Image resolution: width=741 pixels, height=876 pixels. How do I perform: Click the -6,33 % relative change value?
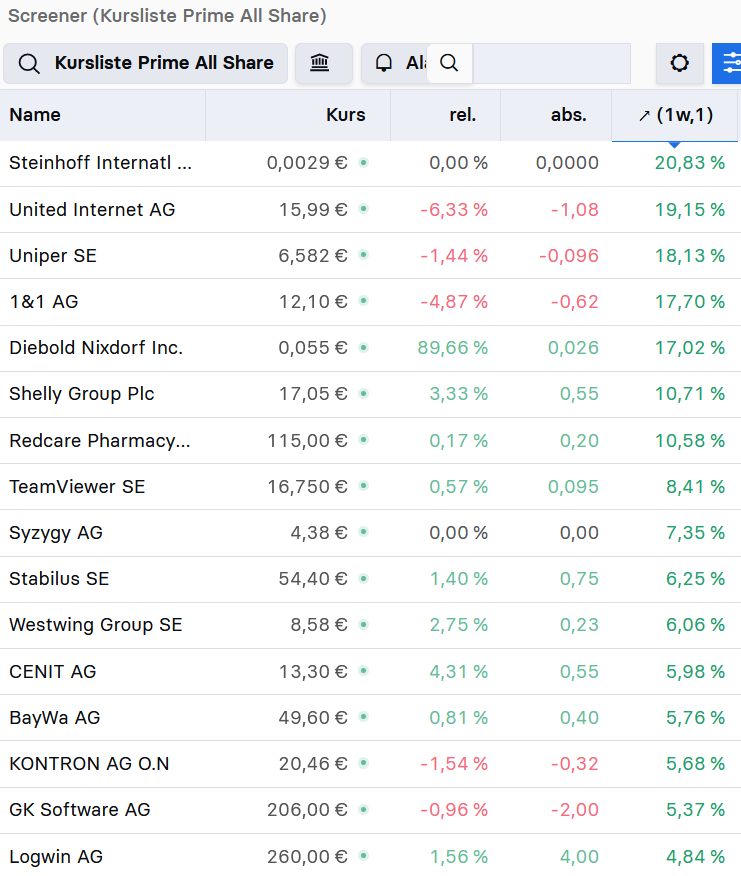click(454, 210)
